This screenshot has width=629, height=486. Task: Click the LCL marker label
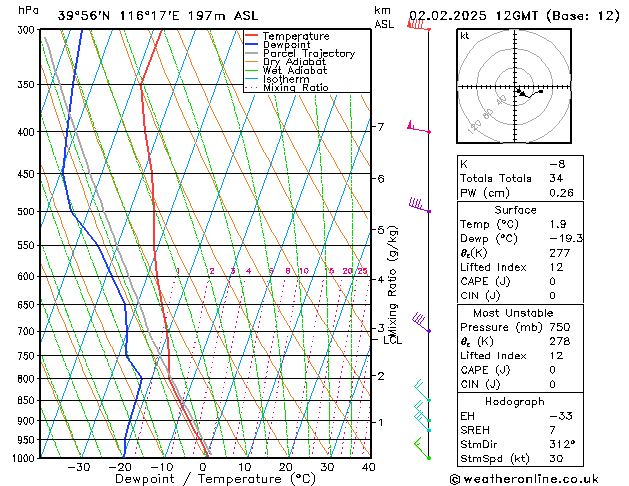392,340
